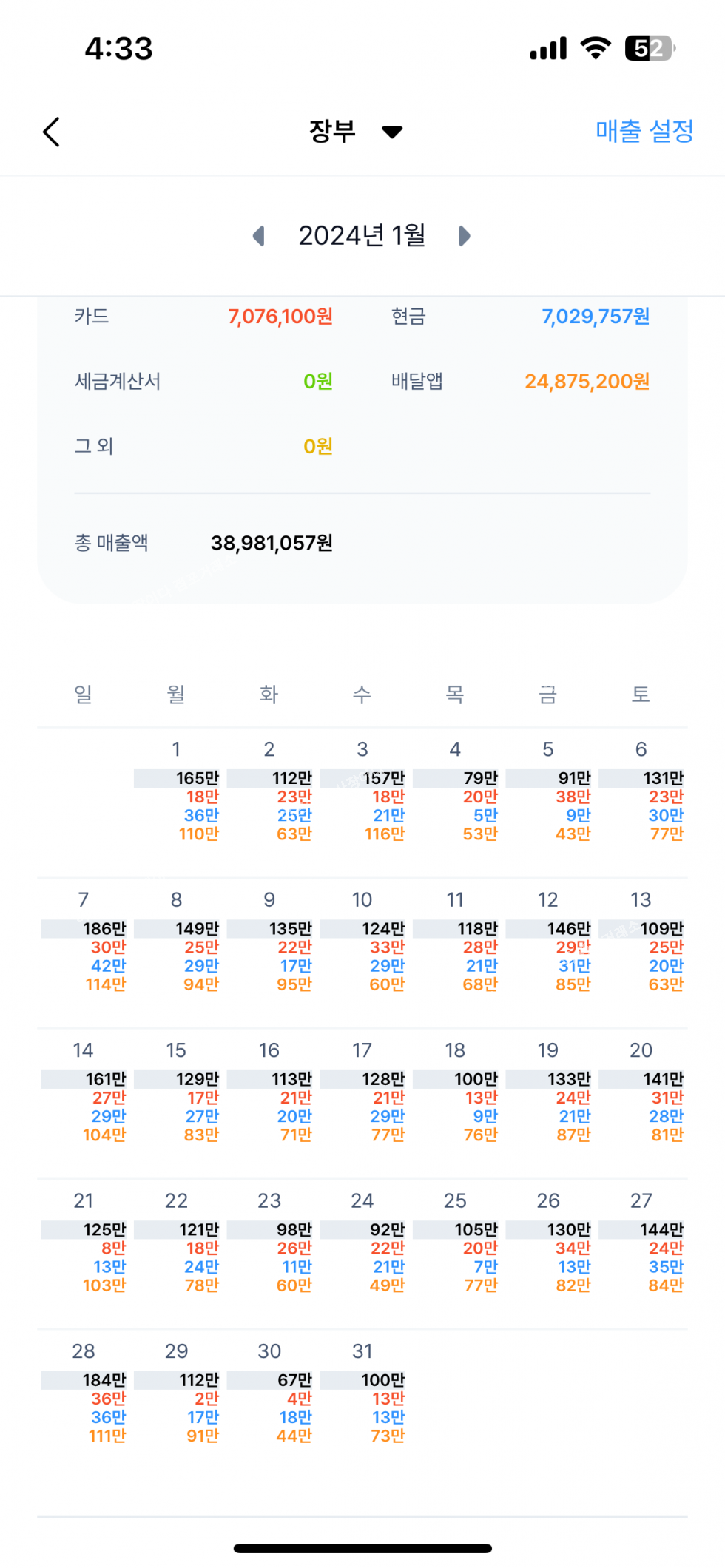Tap the 2024년 1월 month label
Image resolution: width=725 pixels, height=1568 pixels.
(362, 236)
